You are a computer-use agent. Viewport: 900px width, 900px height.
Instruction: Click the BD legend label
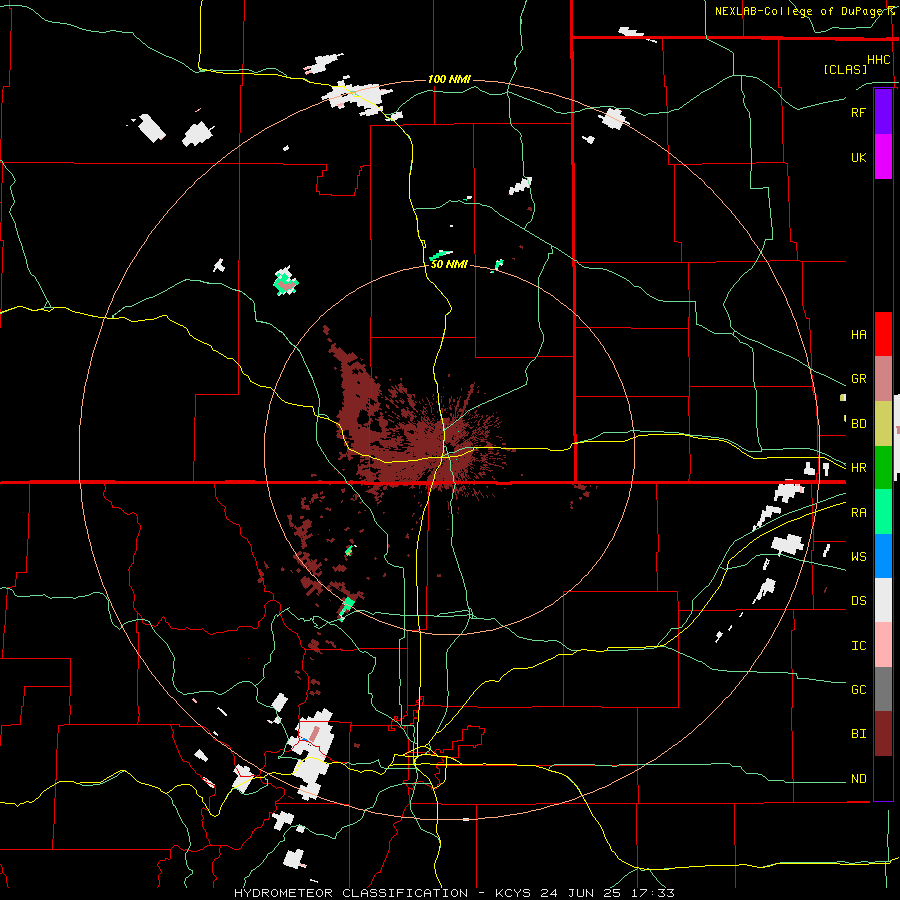pos(858,424)
